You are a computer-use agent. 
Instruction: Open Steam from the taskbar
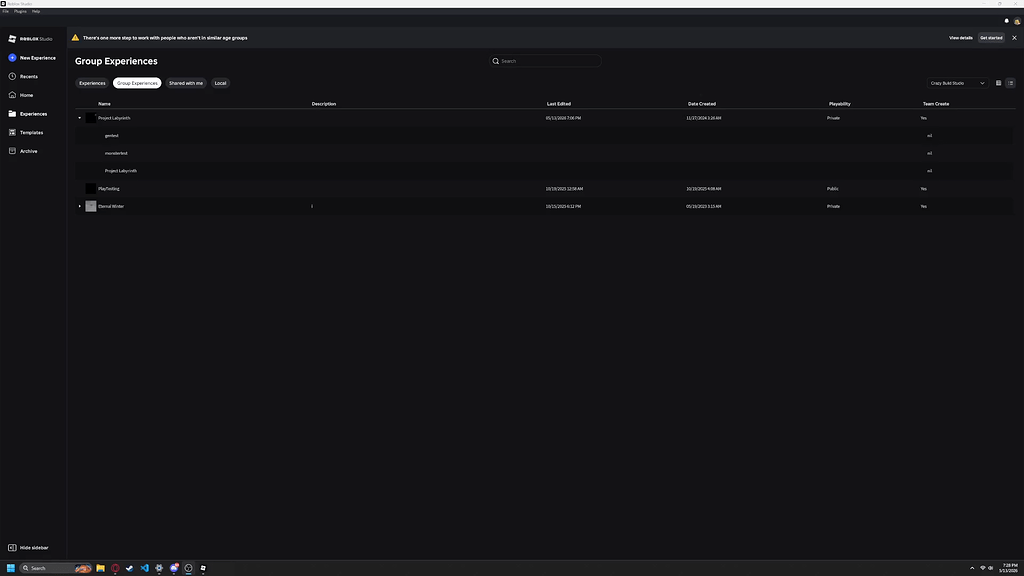pyautogui.click(x=129, y=568)
